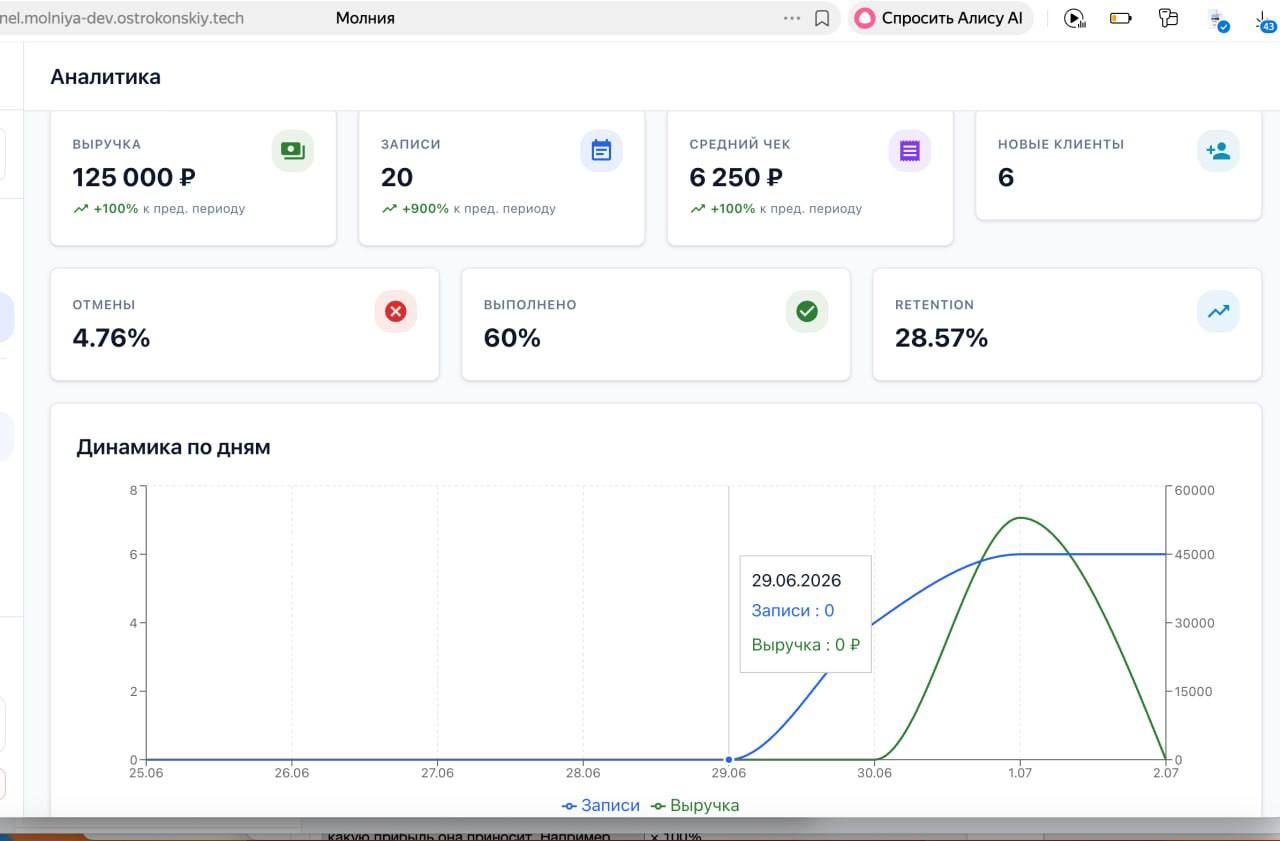
Task: Click the Выручка 125 000 ₽ card
Action: [193, 177]
